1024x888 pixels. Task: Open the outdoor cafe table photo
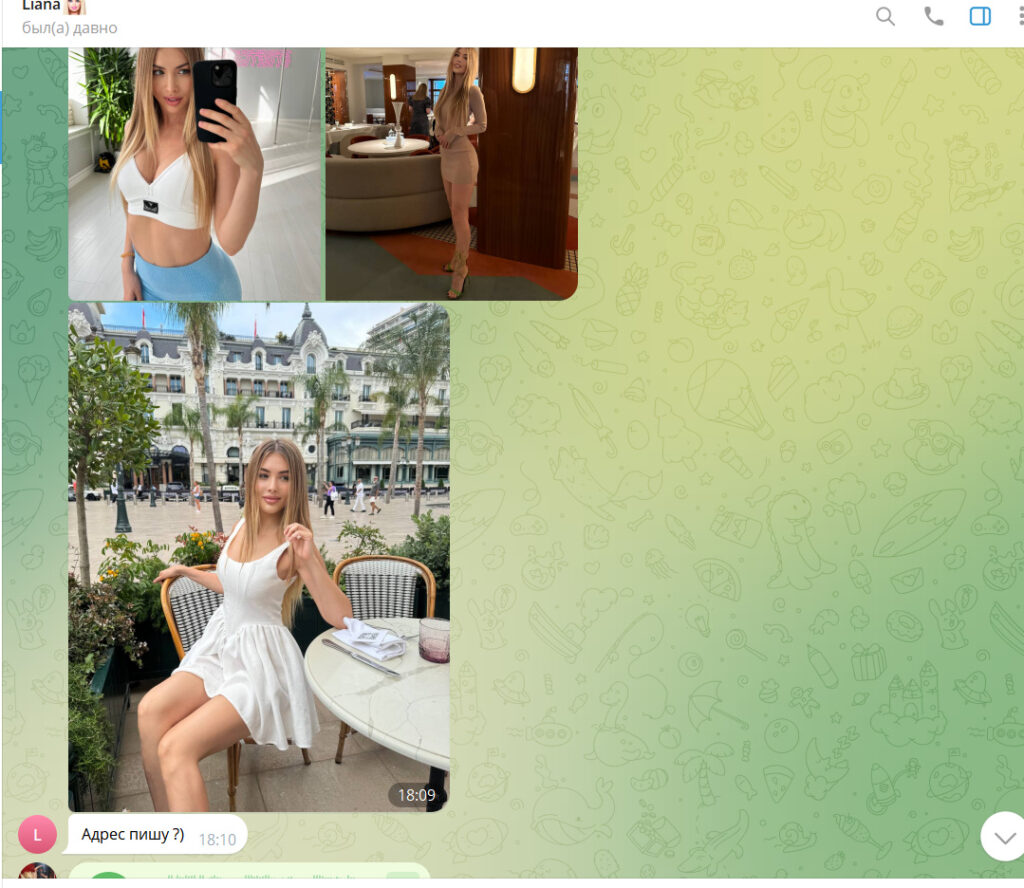click(258, 556)
